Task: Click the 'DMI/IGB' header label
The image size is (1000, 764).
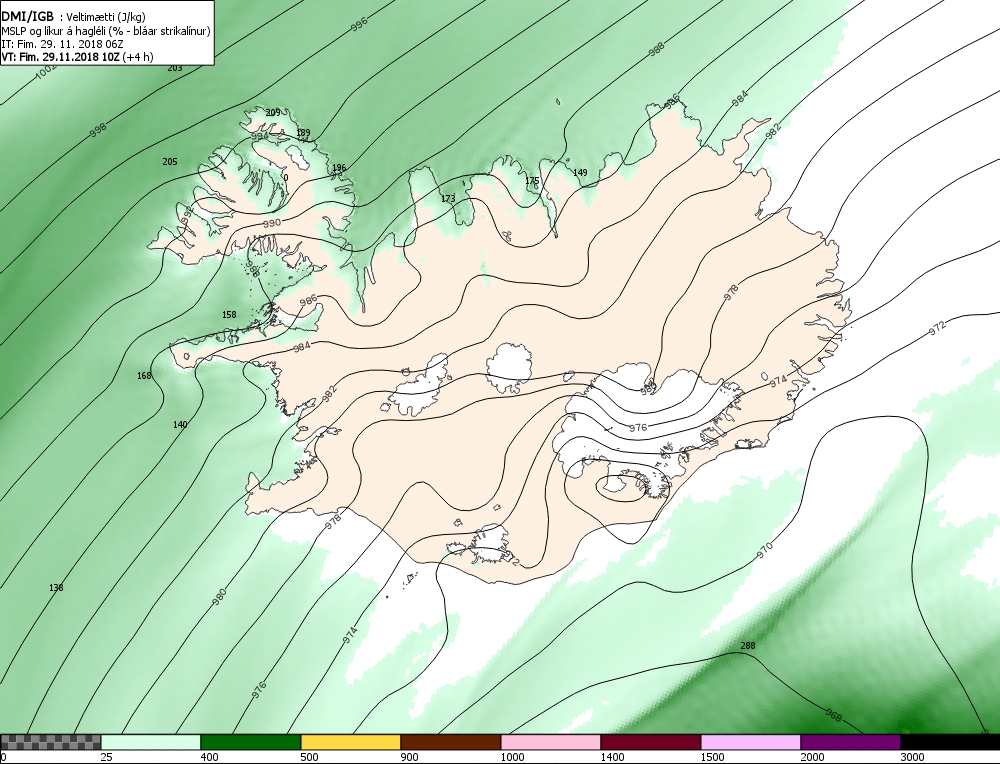Action: (27, 17)
